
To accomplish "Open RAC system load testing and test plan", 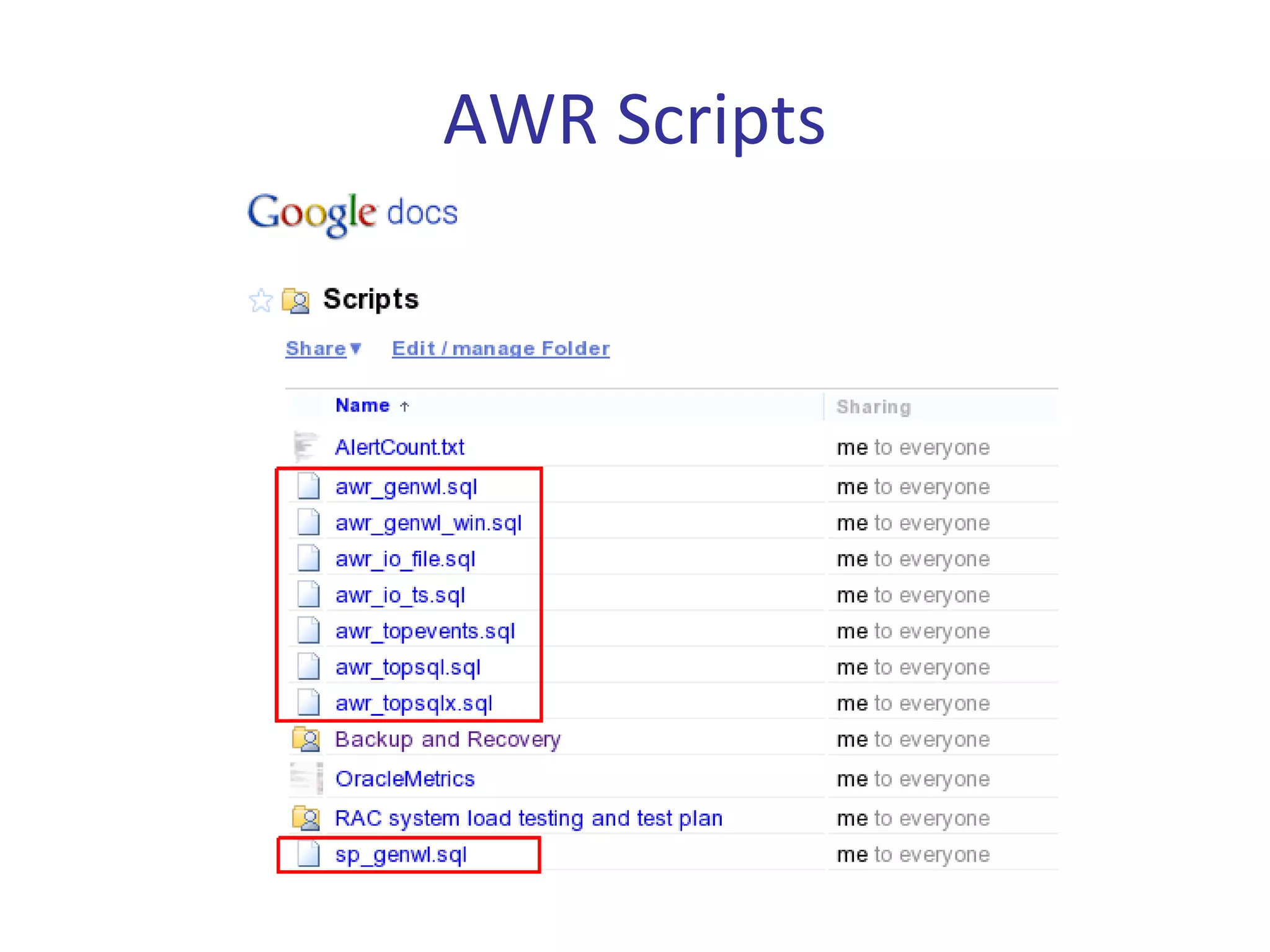I will pos(529,818).
